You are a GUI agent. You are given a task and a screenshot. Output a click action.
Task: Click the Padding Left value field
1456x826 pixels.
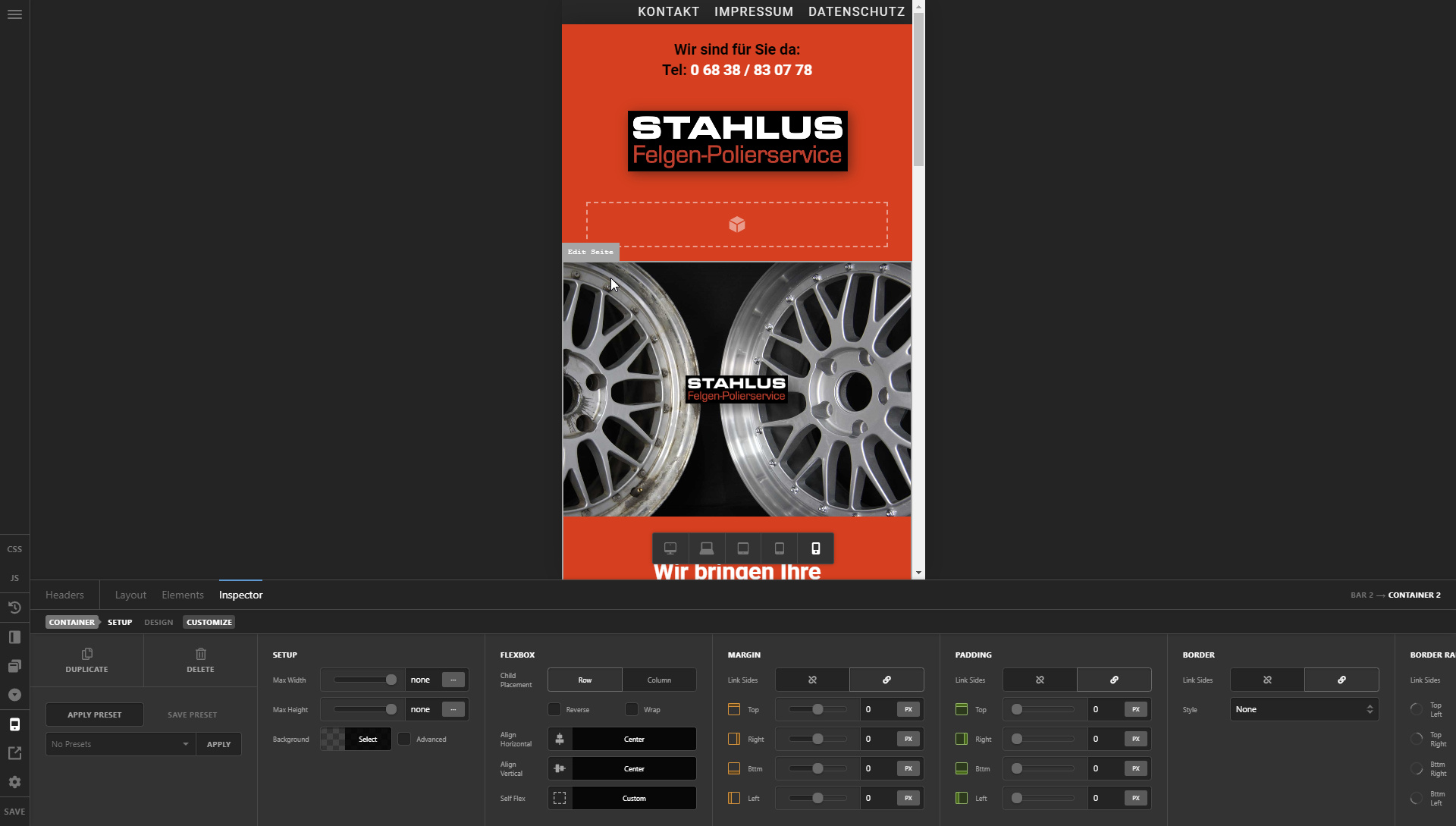point(1106,798)
